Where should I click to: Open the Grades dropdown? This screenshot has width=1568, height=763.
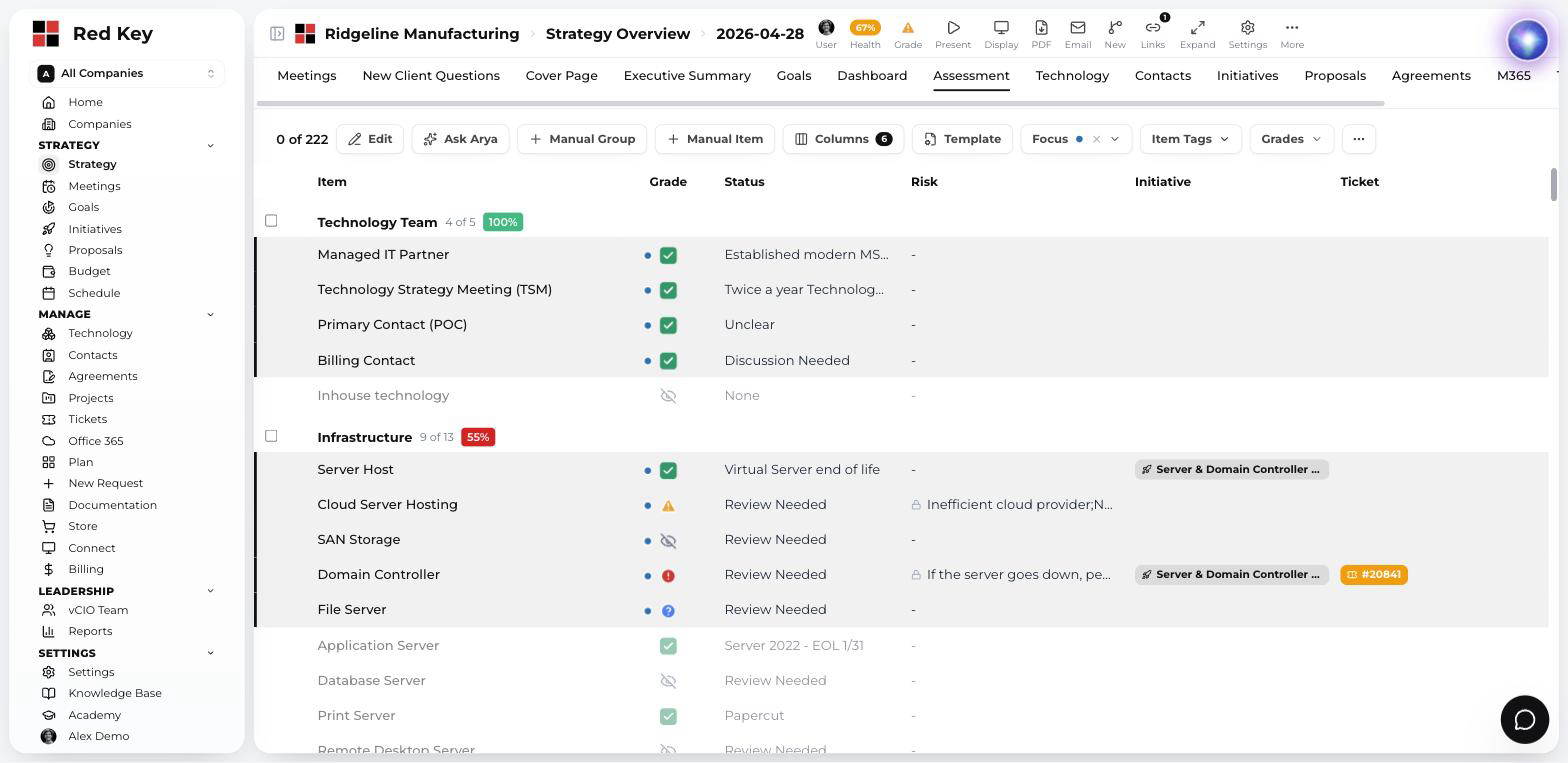[1291, 139]
